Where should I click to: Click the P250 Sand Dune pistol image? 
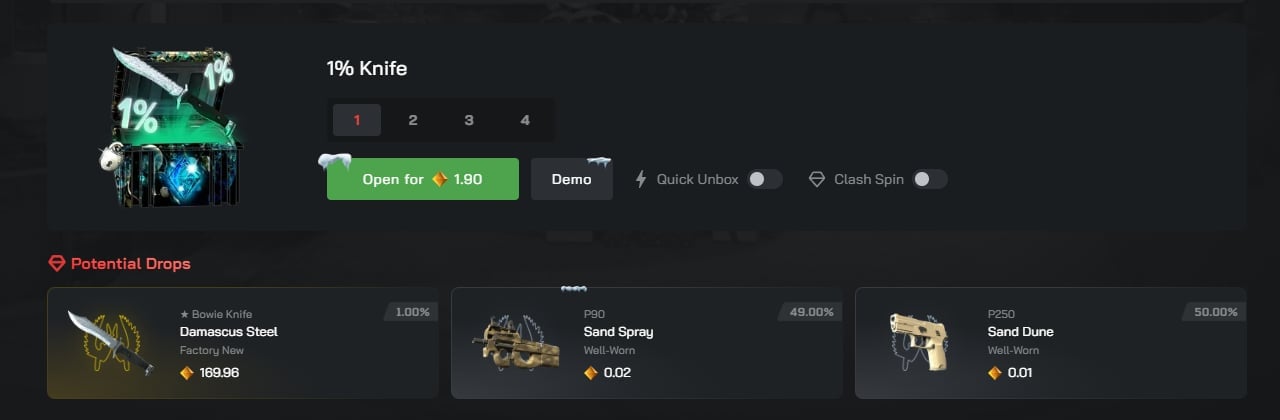point(917,342)
